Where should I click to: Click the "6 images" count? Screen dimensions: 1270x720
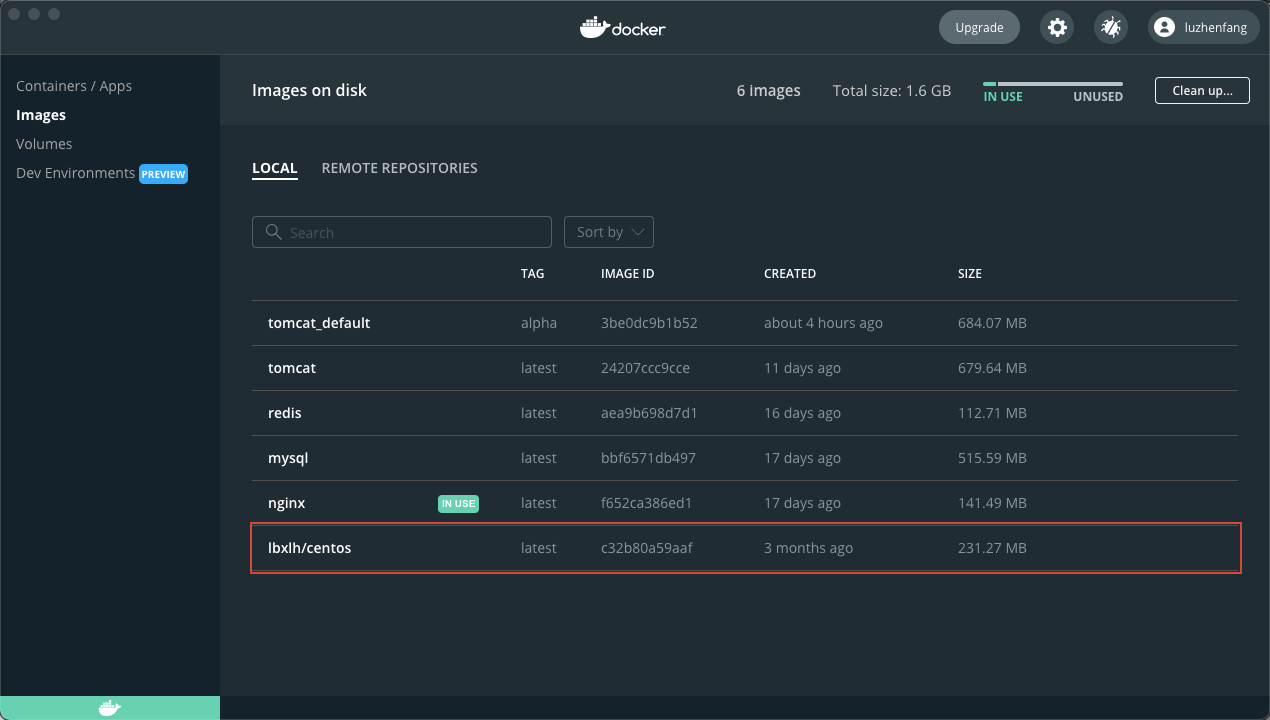(769, 90)
